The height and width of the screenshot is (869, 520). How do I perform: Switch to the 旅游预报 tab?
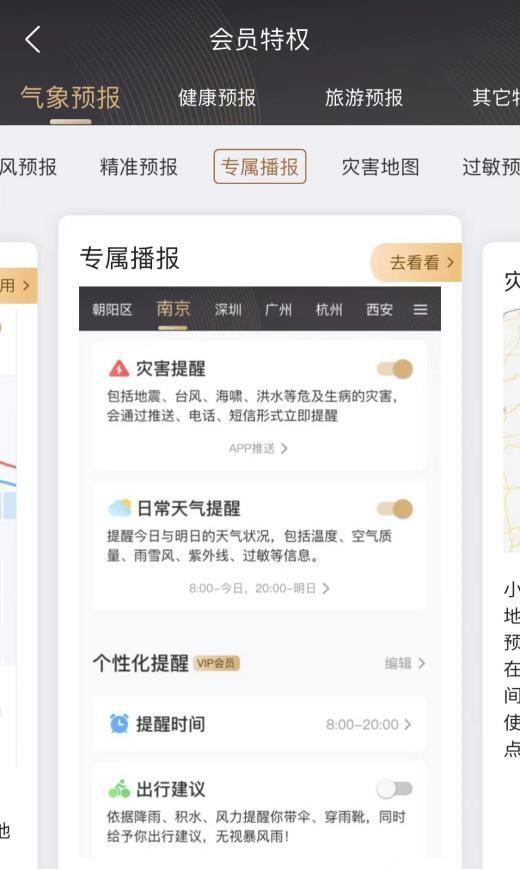coord(364,98)
